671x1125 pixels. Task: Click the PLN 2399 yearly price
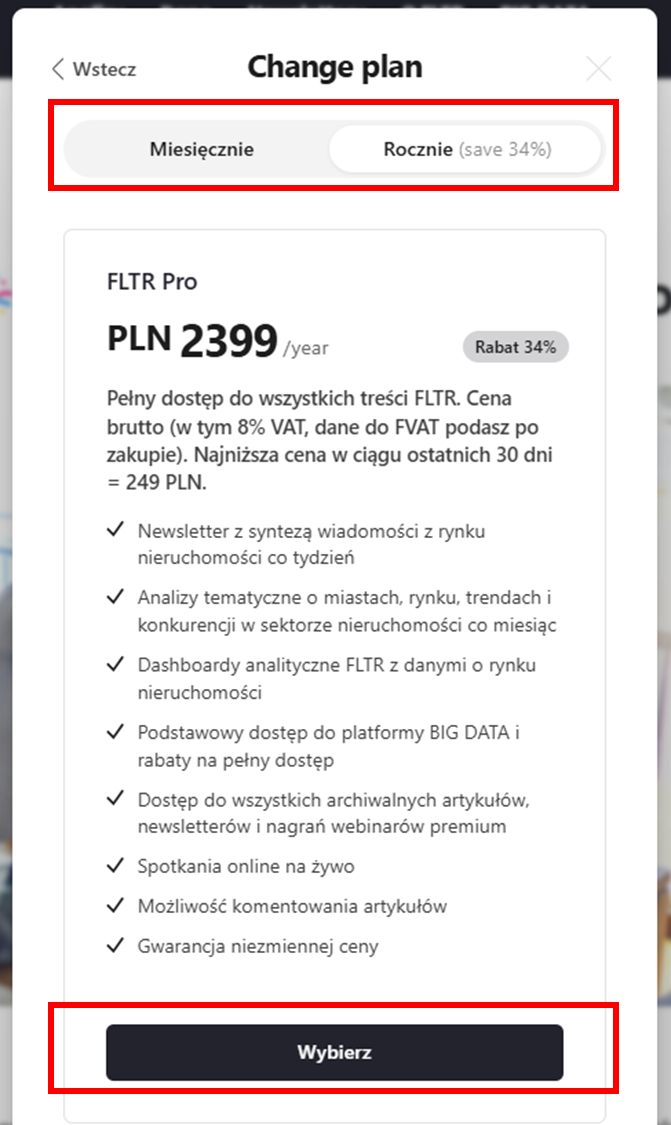click(x=218, y=342)
